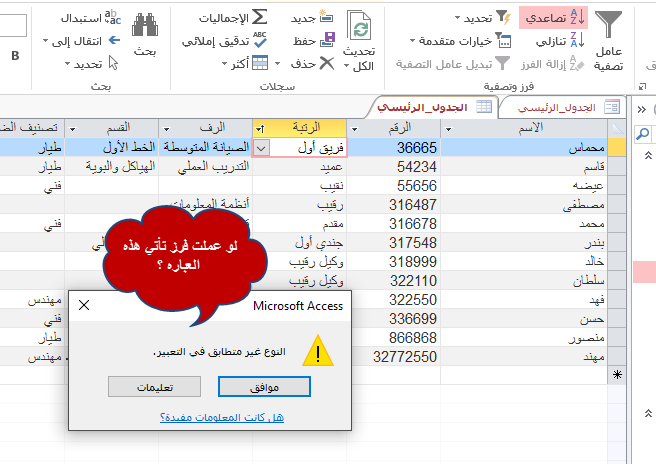Select the rank cell عميد
This screenshot has height=464, width=656.
tap(300, 167)
